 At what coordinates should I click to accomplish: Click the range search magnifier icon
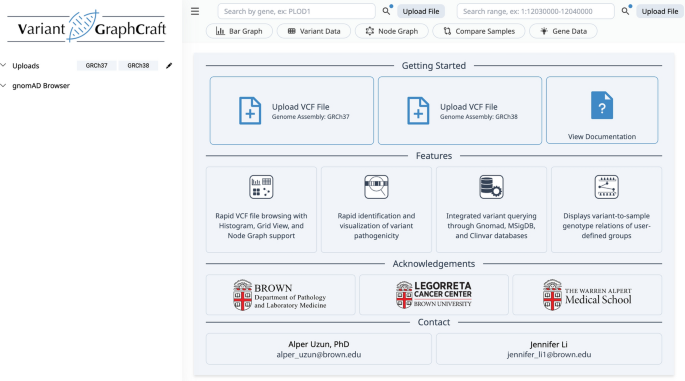tap(626, 11)
